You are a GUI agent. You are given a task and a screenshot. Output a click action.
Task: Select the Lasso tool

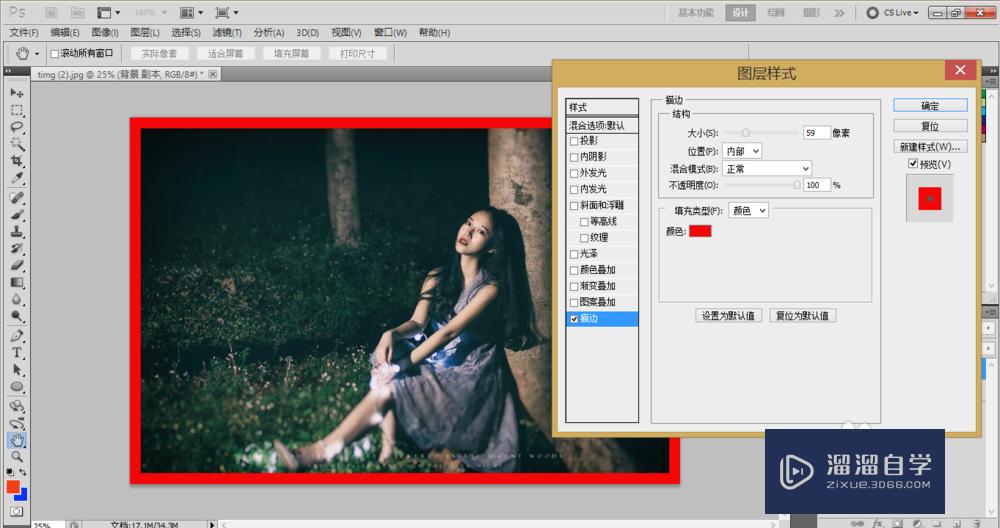pos(17,127)
